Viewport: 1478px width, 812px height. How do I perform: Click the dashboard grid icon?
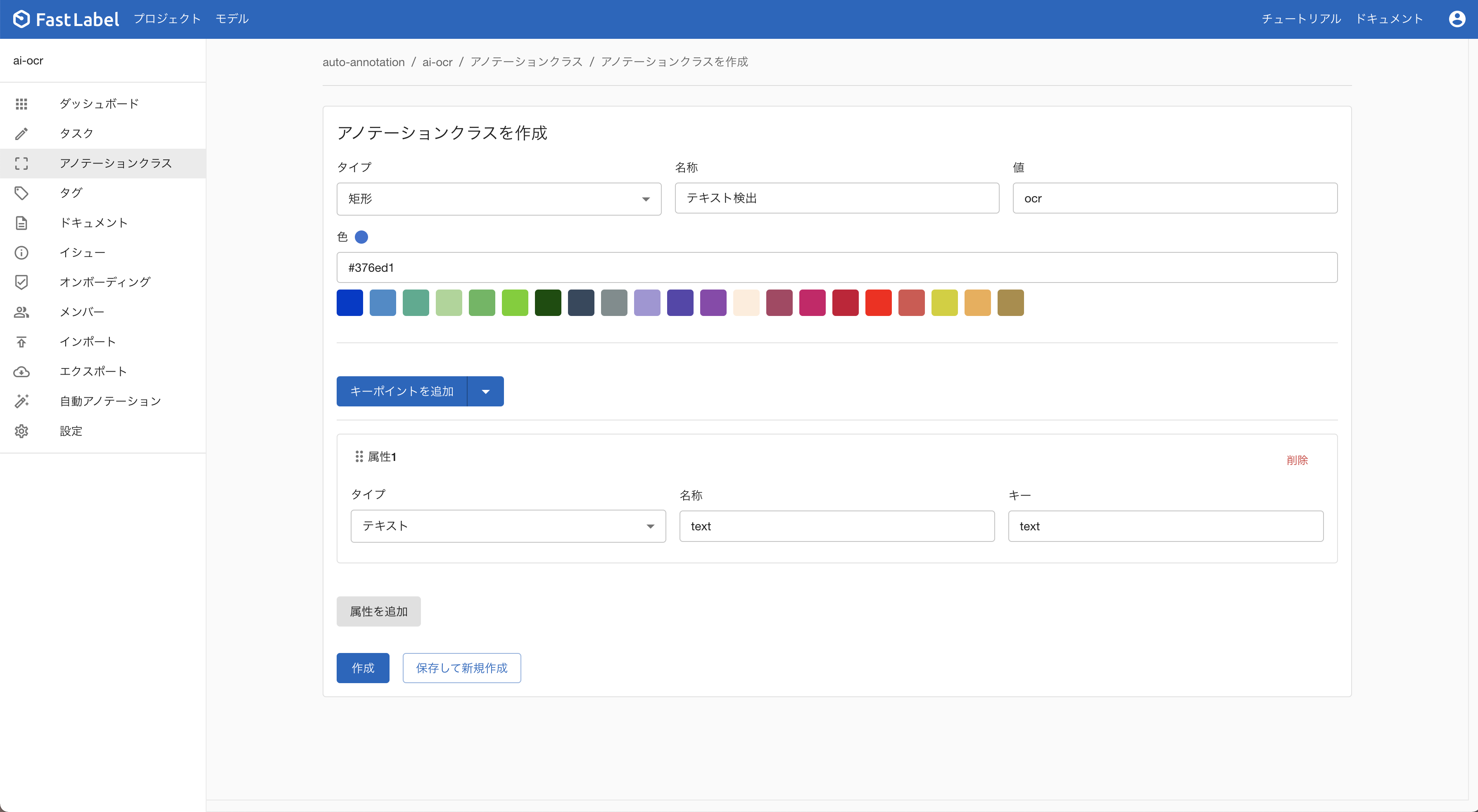[x=21, y=104]
